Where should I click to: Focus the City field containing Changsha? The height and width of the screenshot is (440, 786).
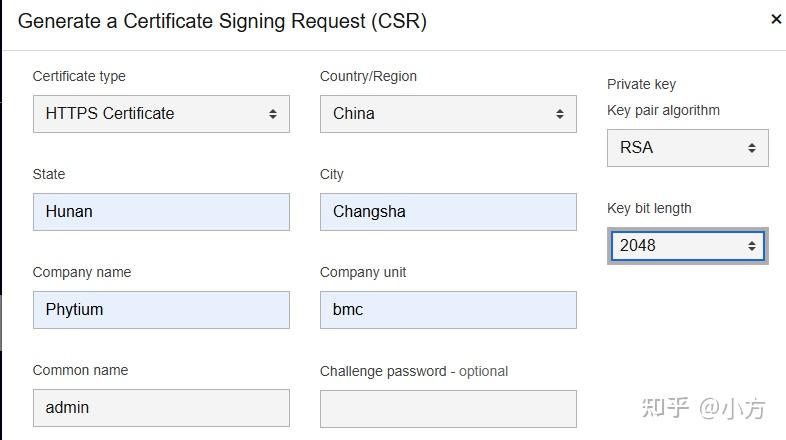[448, 212]
